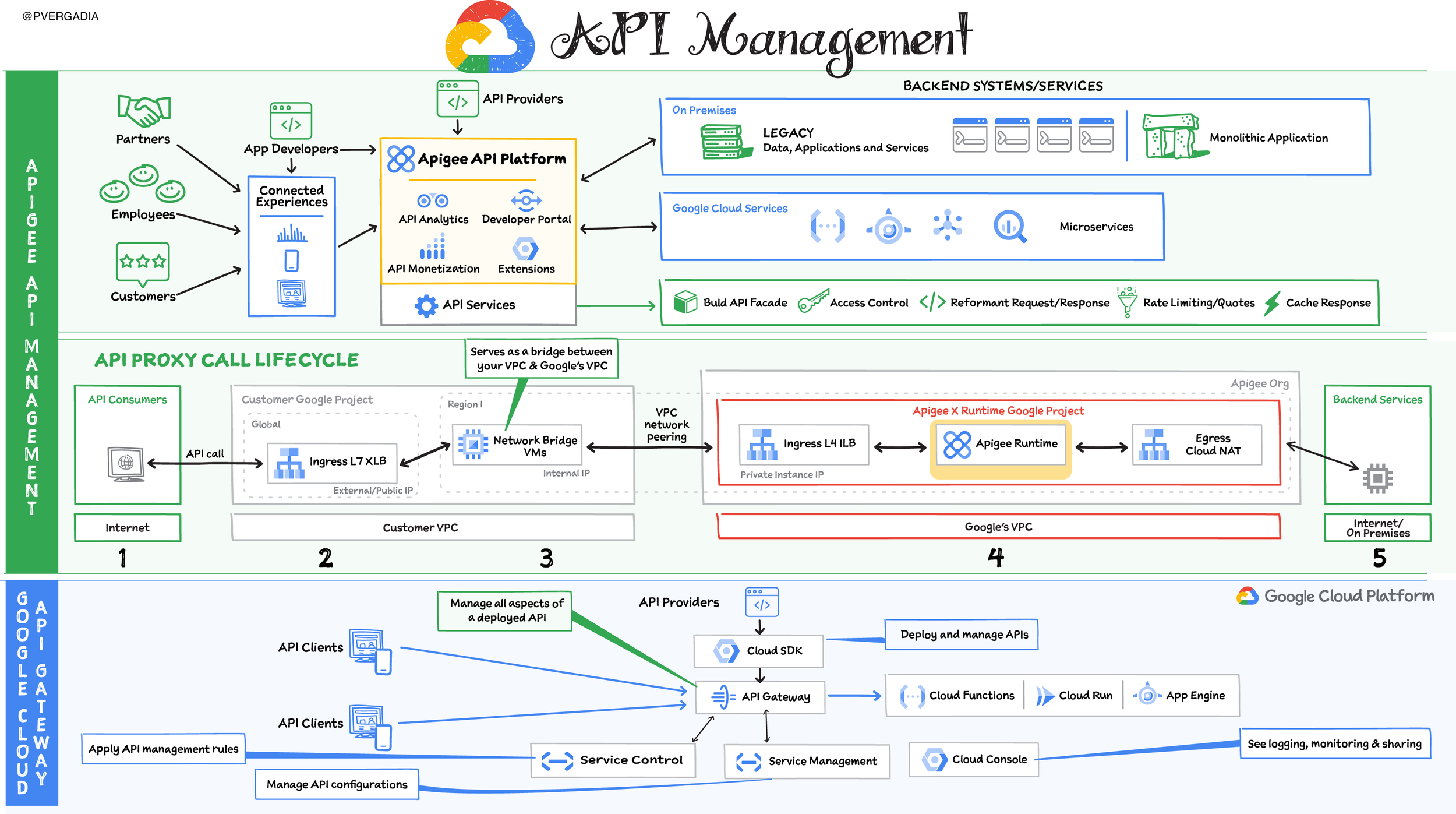
Task: Click the Service Management arrows icon
Action: (748, 762)
